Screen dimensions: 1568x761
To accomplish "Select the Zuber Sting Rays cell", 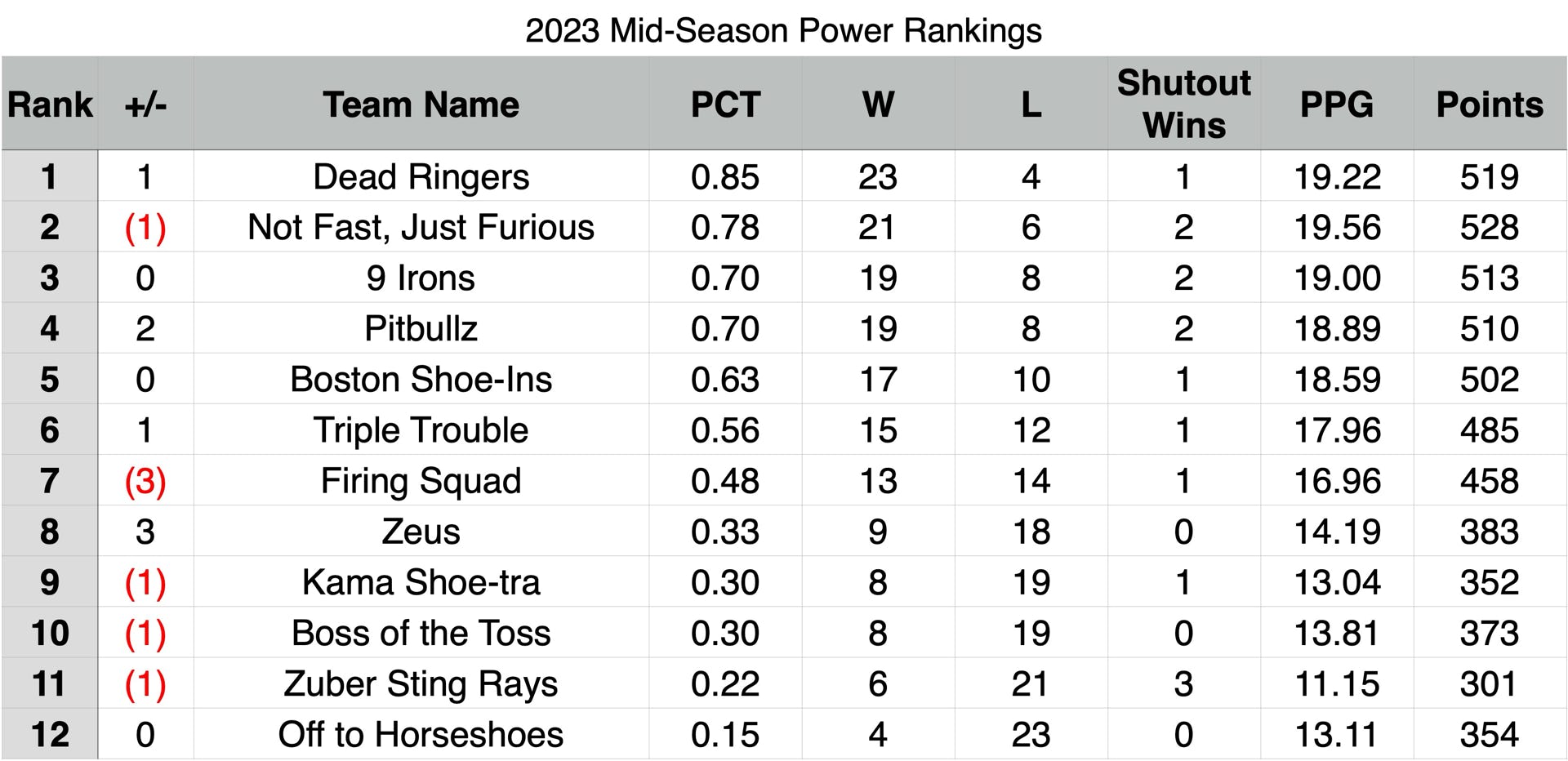I will 421,683.
